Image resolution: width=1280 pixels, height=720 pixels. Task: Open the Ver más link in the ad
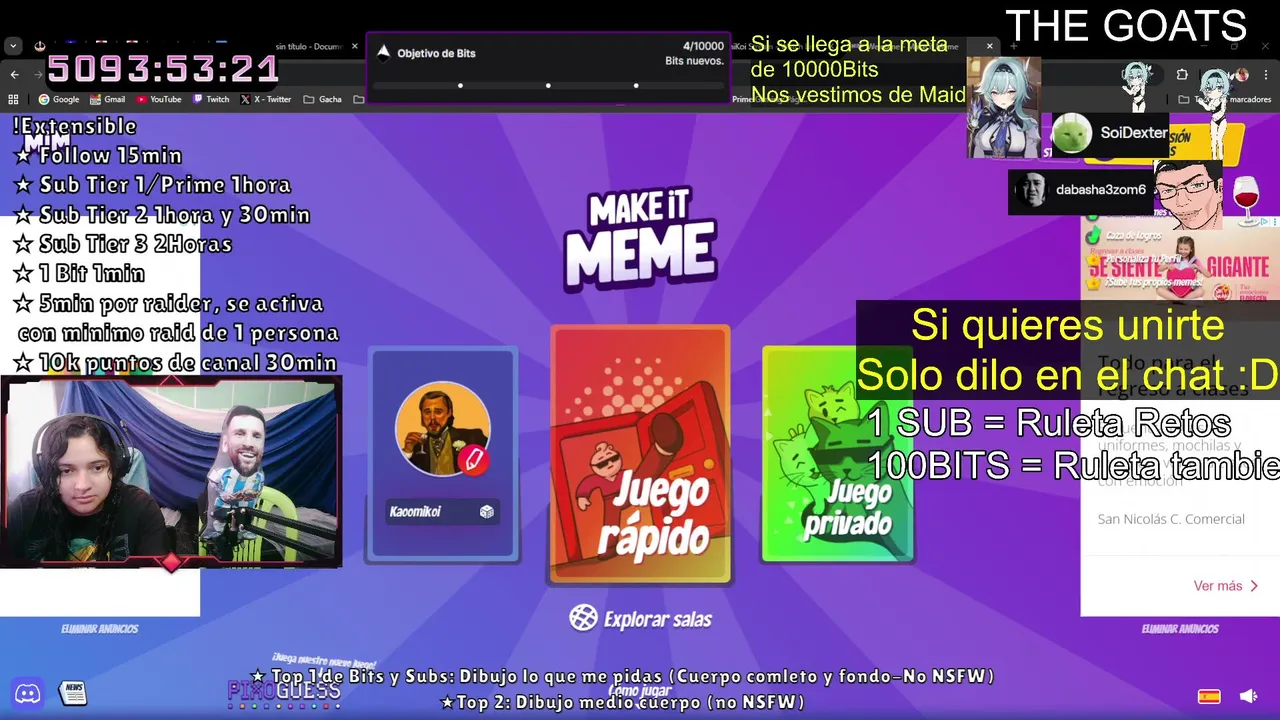pos(1225,586)
